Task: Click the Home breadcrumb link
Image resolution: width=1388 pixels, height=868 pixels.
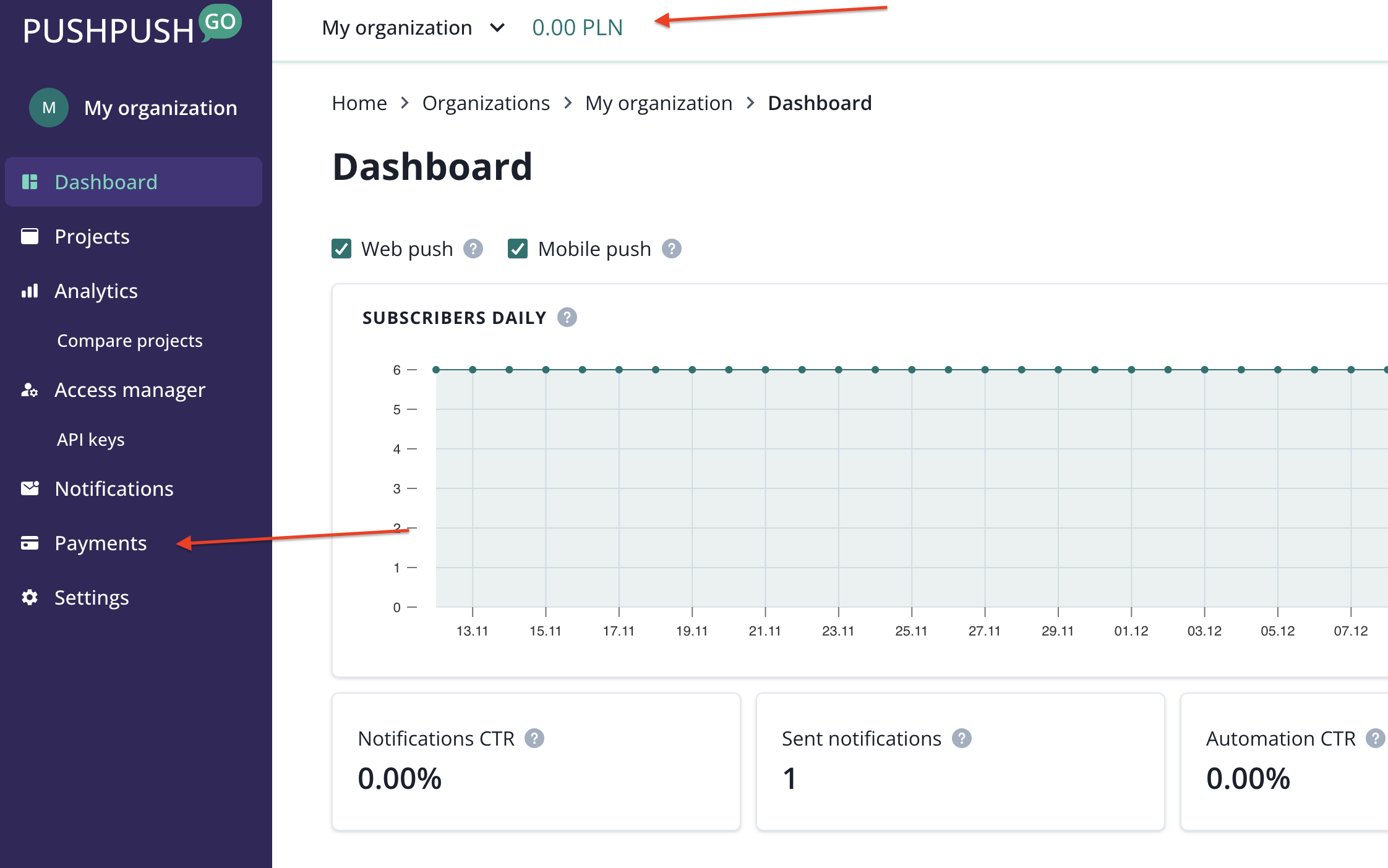Action: point(359,103)
